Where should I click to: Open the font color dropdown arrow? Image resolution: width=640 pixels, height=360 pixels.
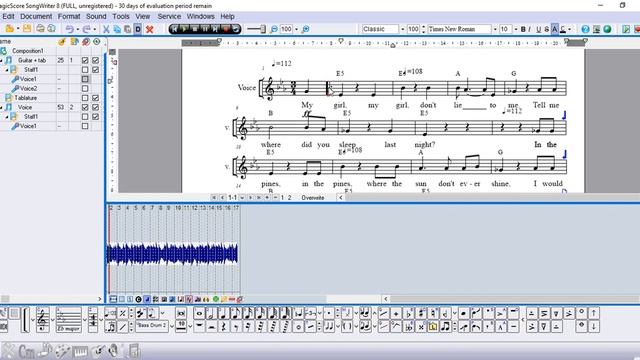click(570, 29)
